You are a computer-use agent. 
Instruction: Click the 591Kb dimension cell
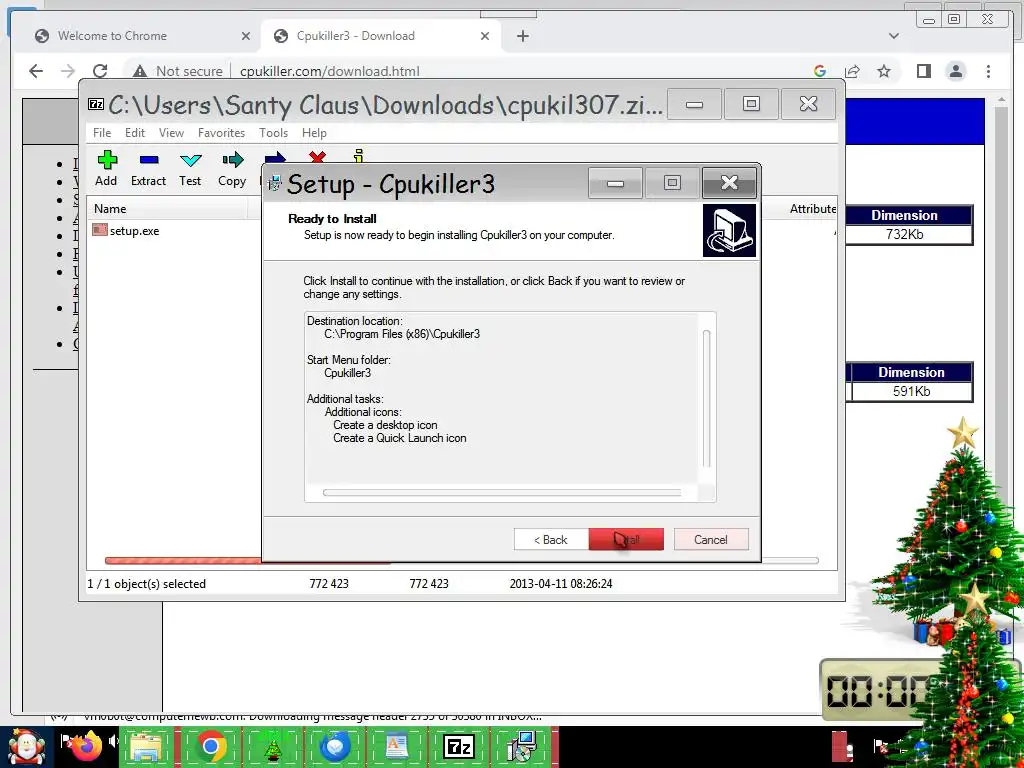tap(912, 391)
